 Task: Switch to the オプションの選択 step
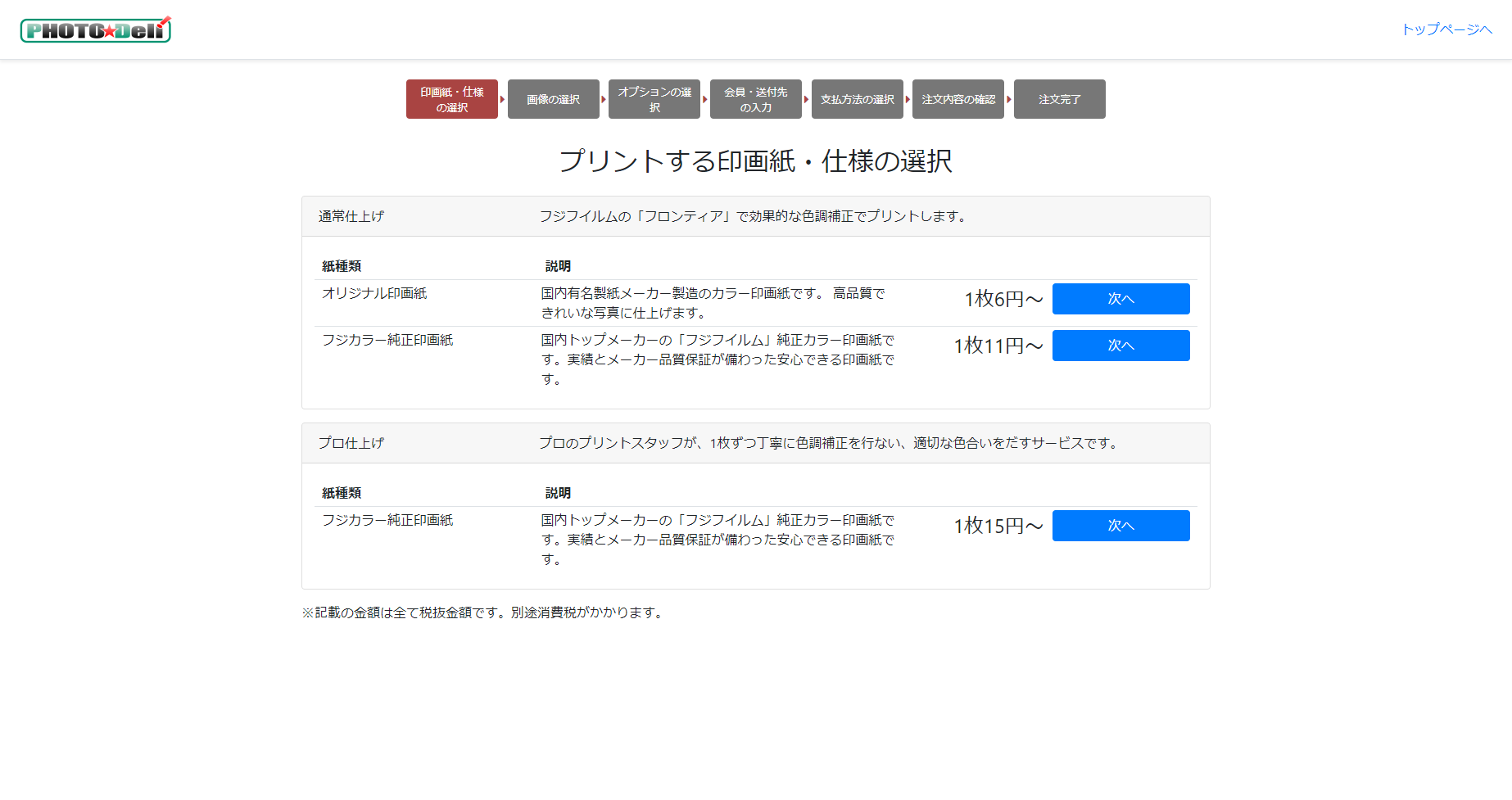654,99
